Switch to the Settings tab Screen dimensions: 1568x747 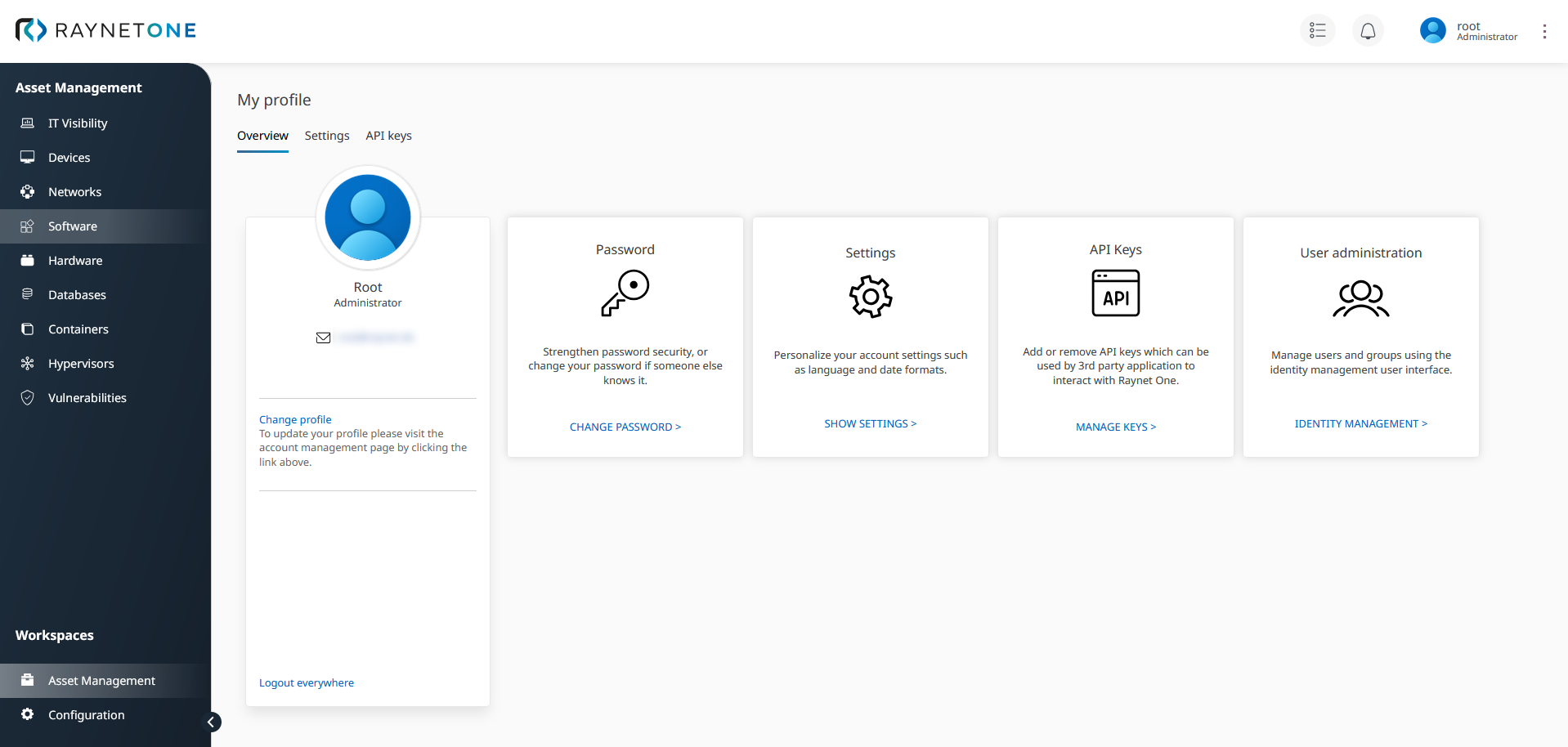click(x=327, y=136)
